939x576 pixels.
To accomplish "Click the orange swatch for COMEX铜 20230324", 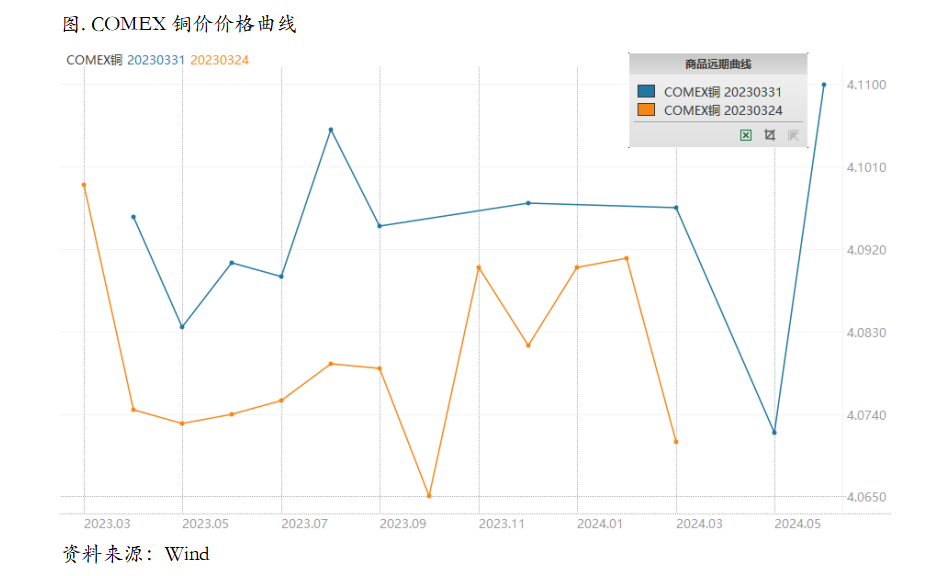I will tap(646, 110).
